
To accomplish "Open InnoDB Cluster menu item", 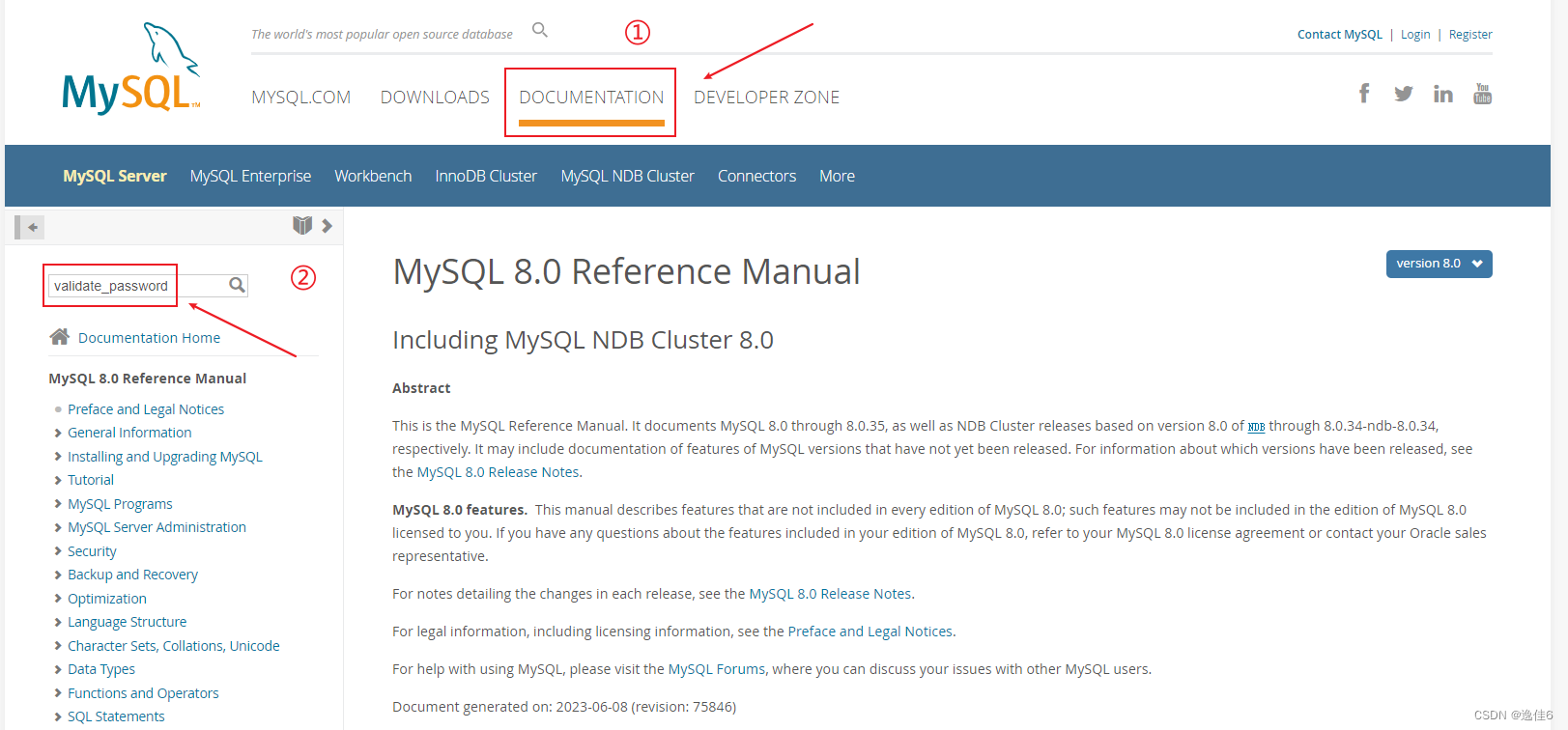I will click(486, 176).
